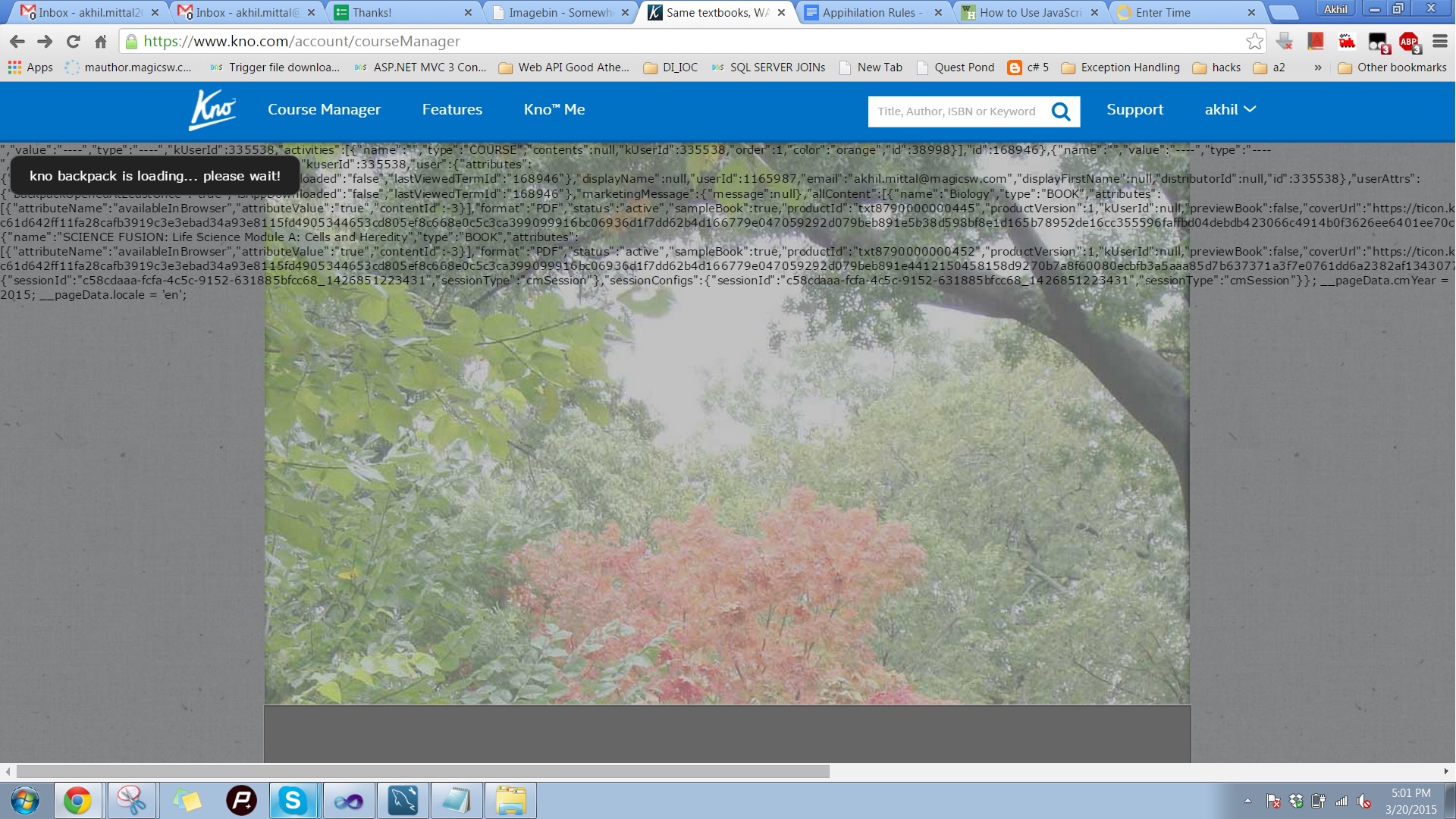This screenshot has height=819, width=1456.
Task: Switch to the Thanks! tab
Action: [403, 12]
